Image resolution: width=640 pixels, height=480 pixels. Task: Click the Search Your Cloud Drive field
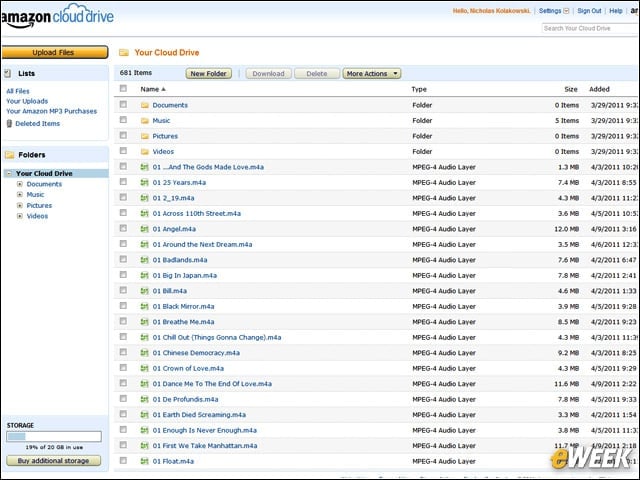(x=591, y=28)
